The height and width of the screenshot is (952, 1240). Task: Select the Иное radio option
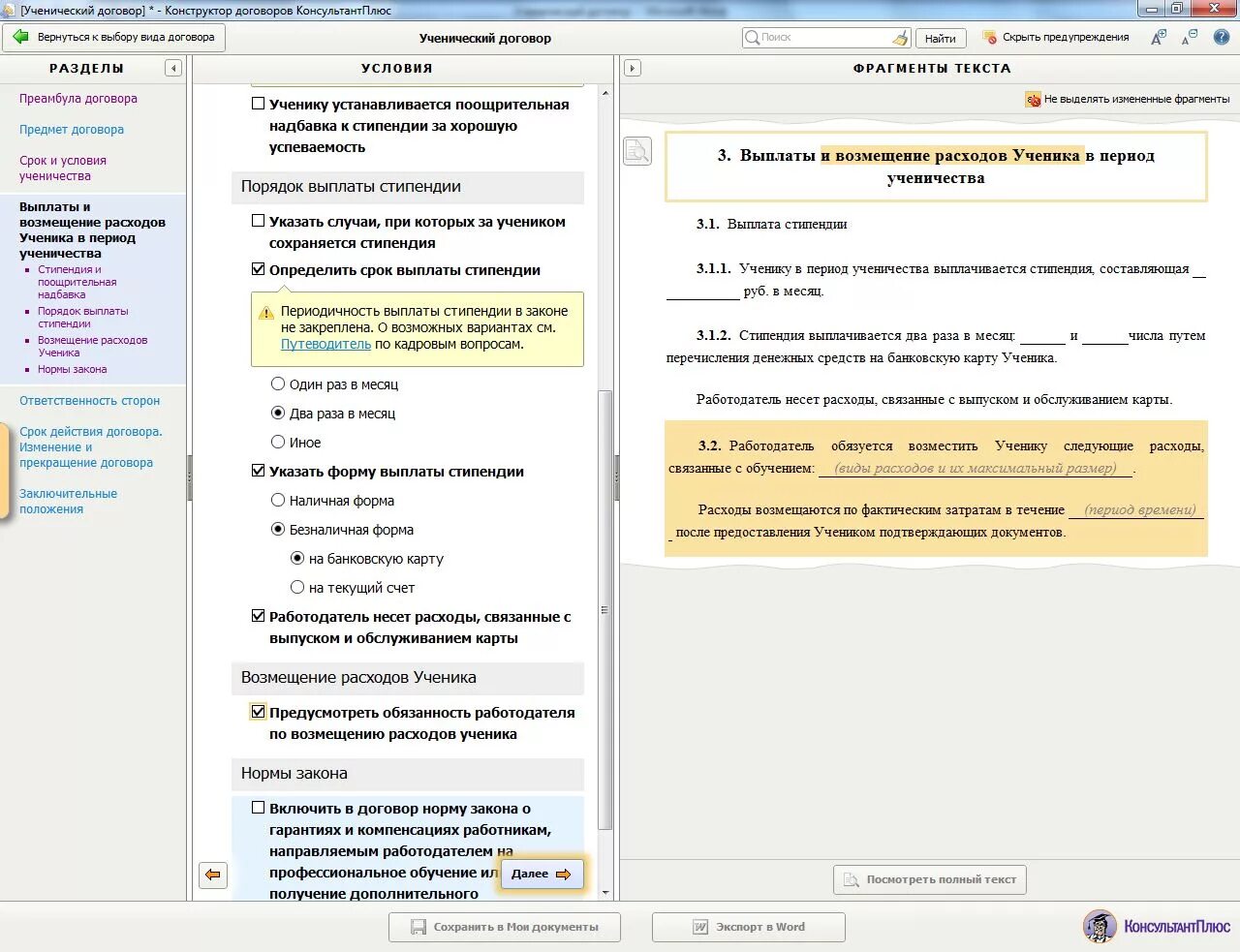click(278, 442)
